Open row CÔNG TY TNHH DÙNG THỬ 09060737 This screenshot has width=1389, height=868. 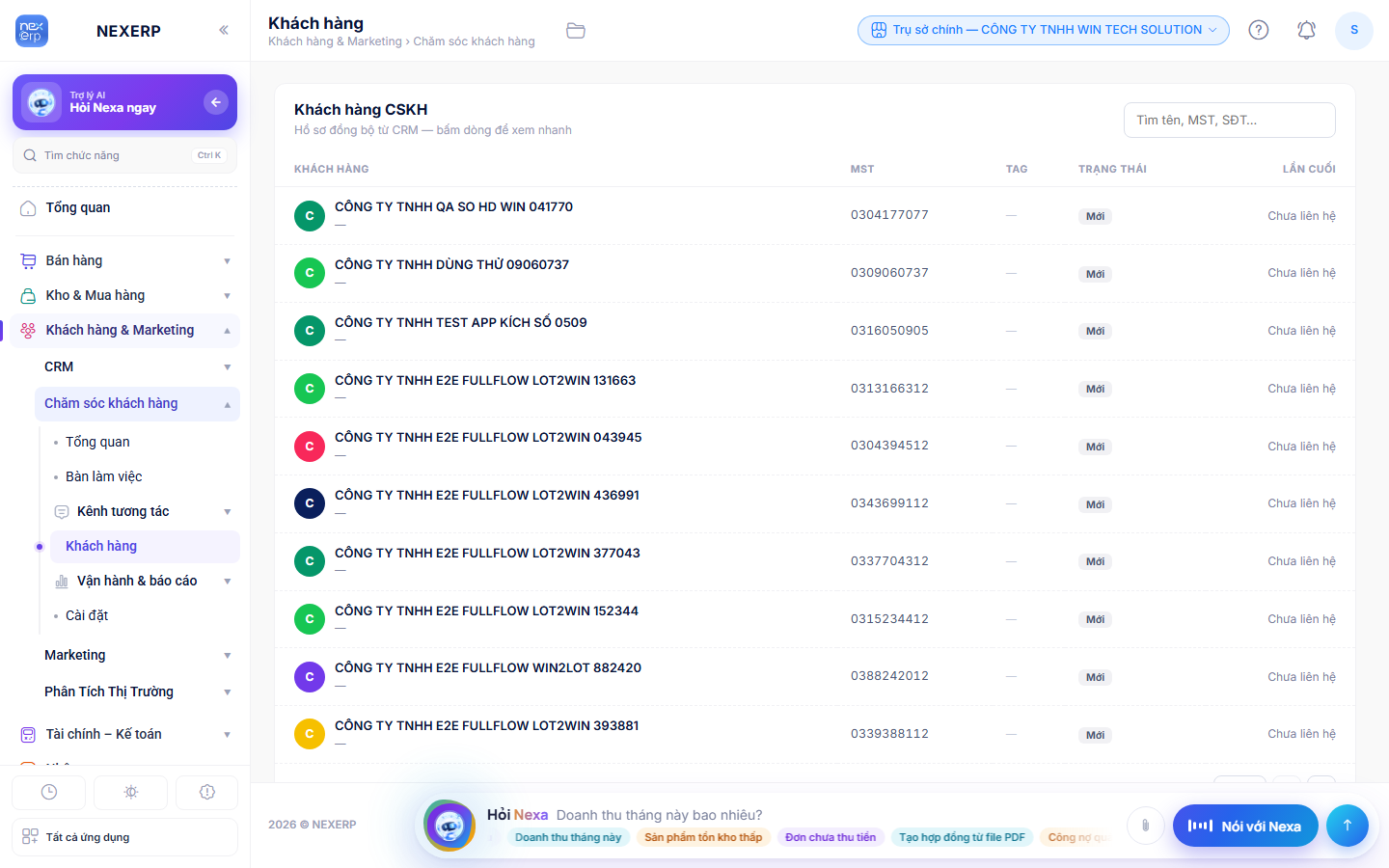[x=815, y=273]
